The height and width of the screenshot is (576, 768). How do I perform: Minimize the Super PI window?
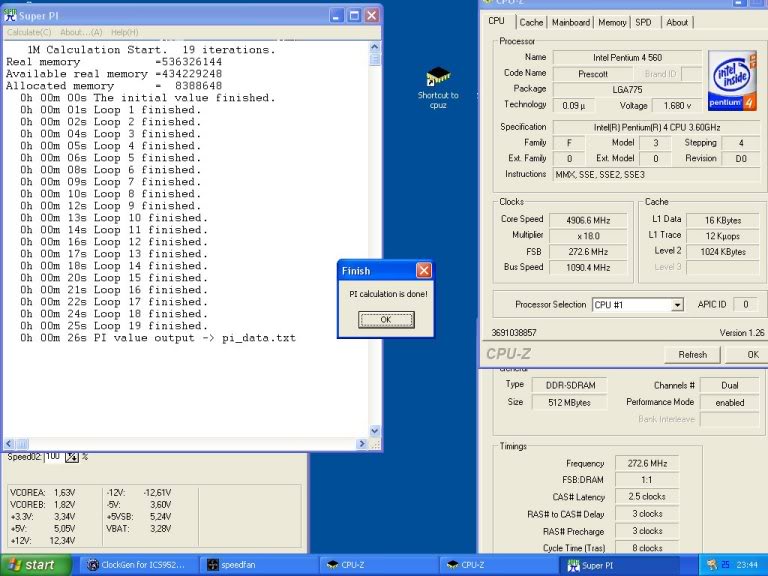tap(336, 16)
